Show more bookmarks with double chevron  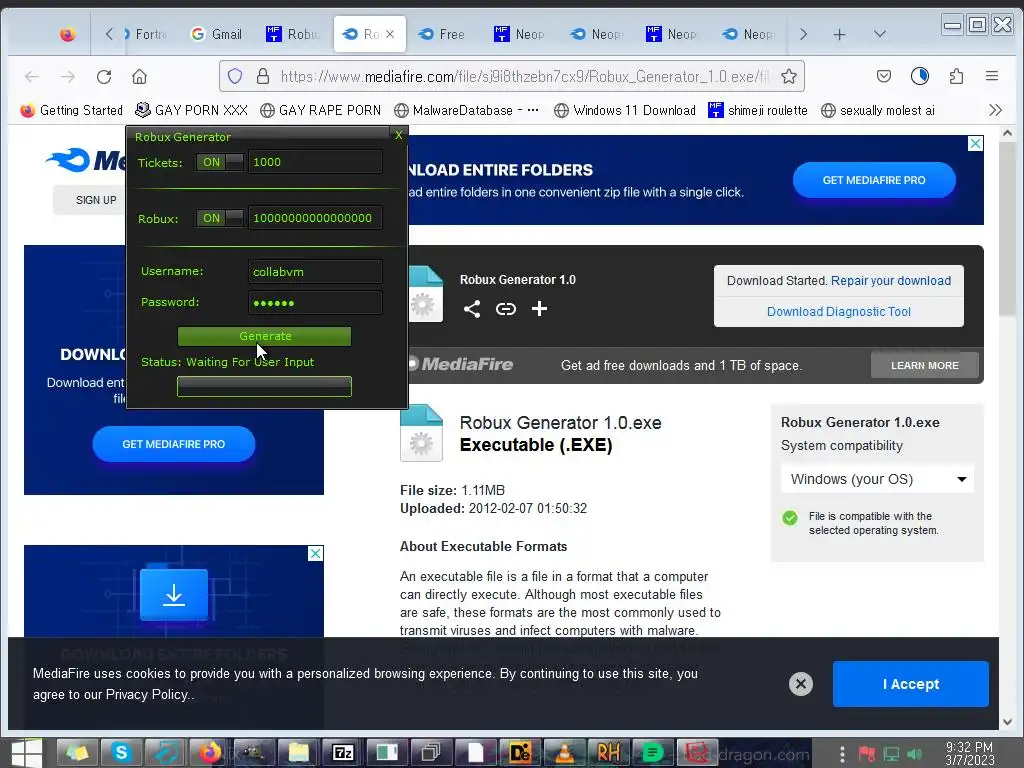click(x=995, y=110)
